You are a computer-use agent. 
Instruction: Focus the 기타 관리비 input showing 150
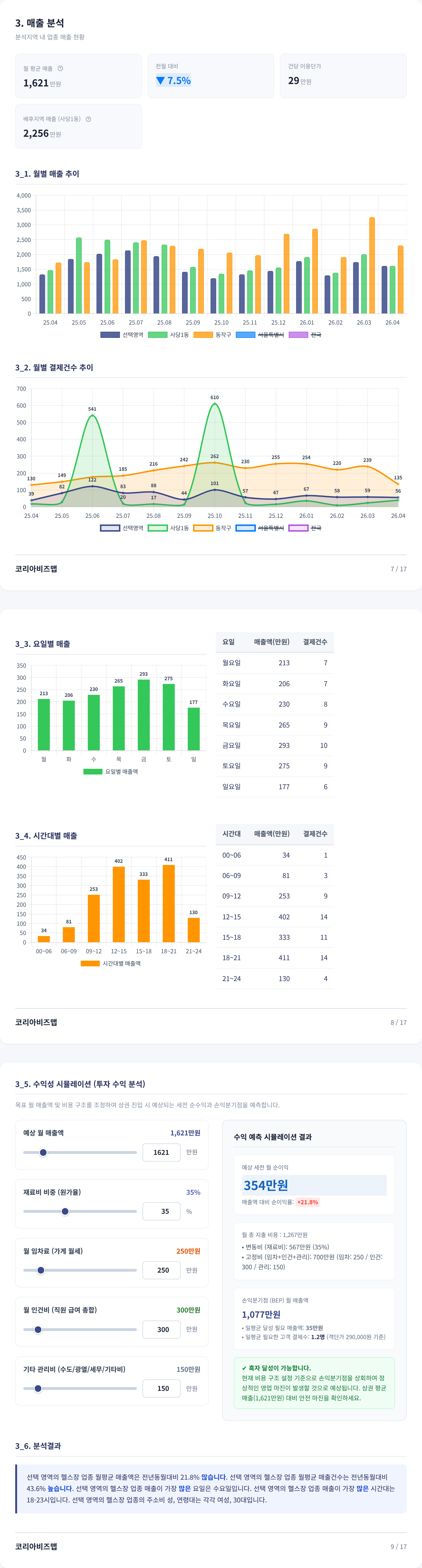click(161, 1389)
